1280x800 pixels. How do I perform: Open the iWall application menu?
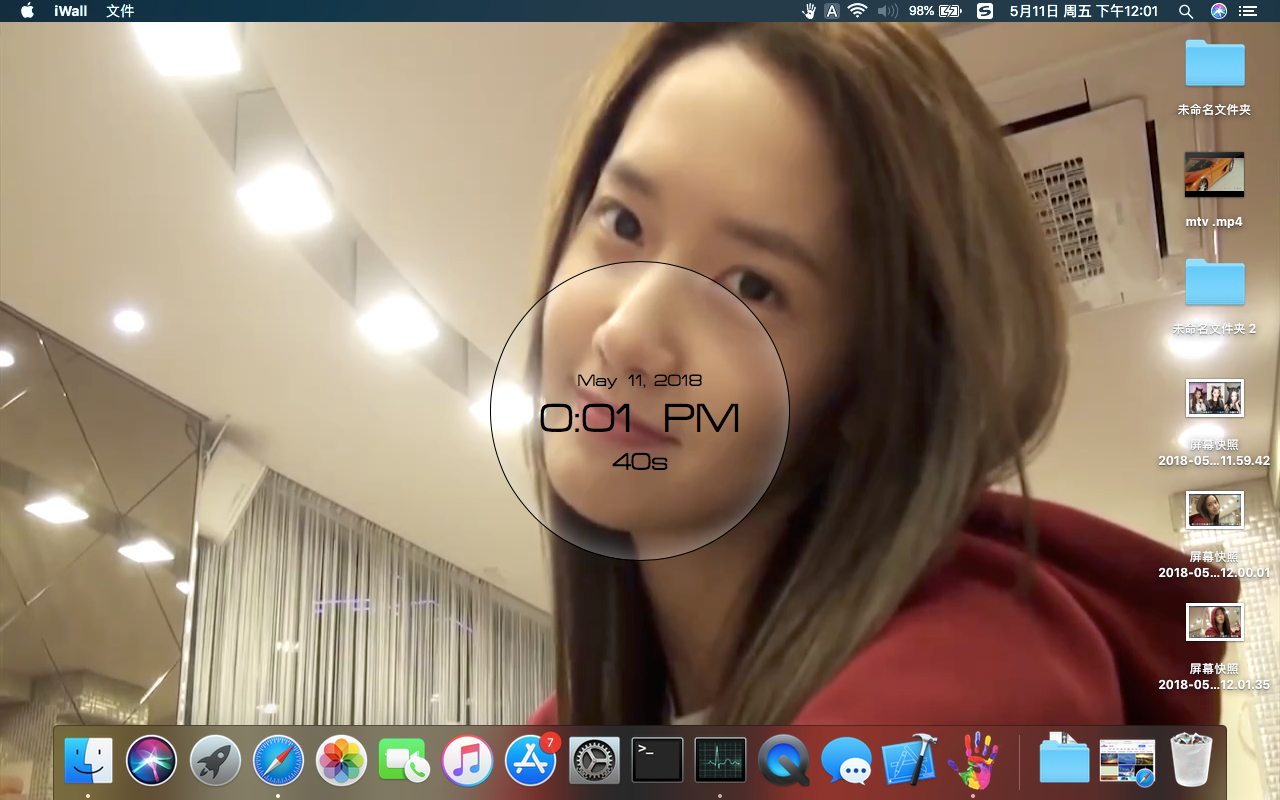pos(70,11)
